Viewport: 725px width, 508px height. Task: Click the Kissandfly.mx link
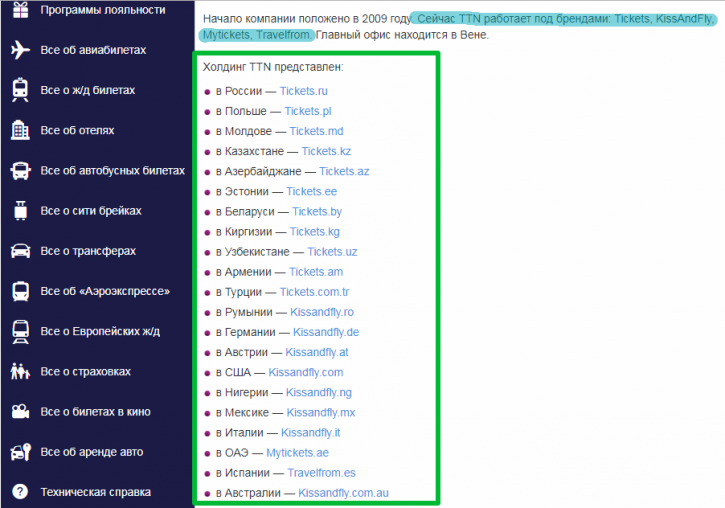(x=321, y=413)
